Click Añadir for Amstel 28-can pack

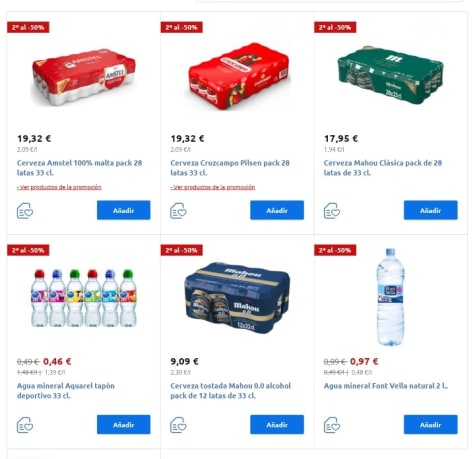click(x=124, y=210)
